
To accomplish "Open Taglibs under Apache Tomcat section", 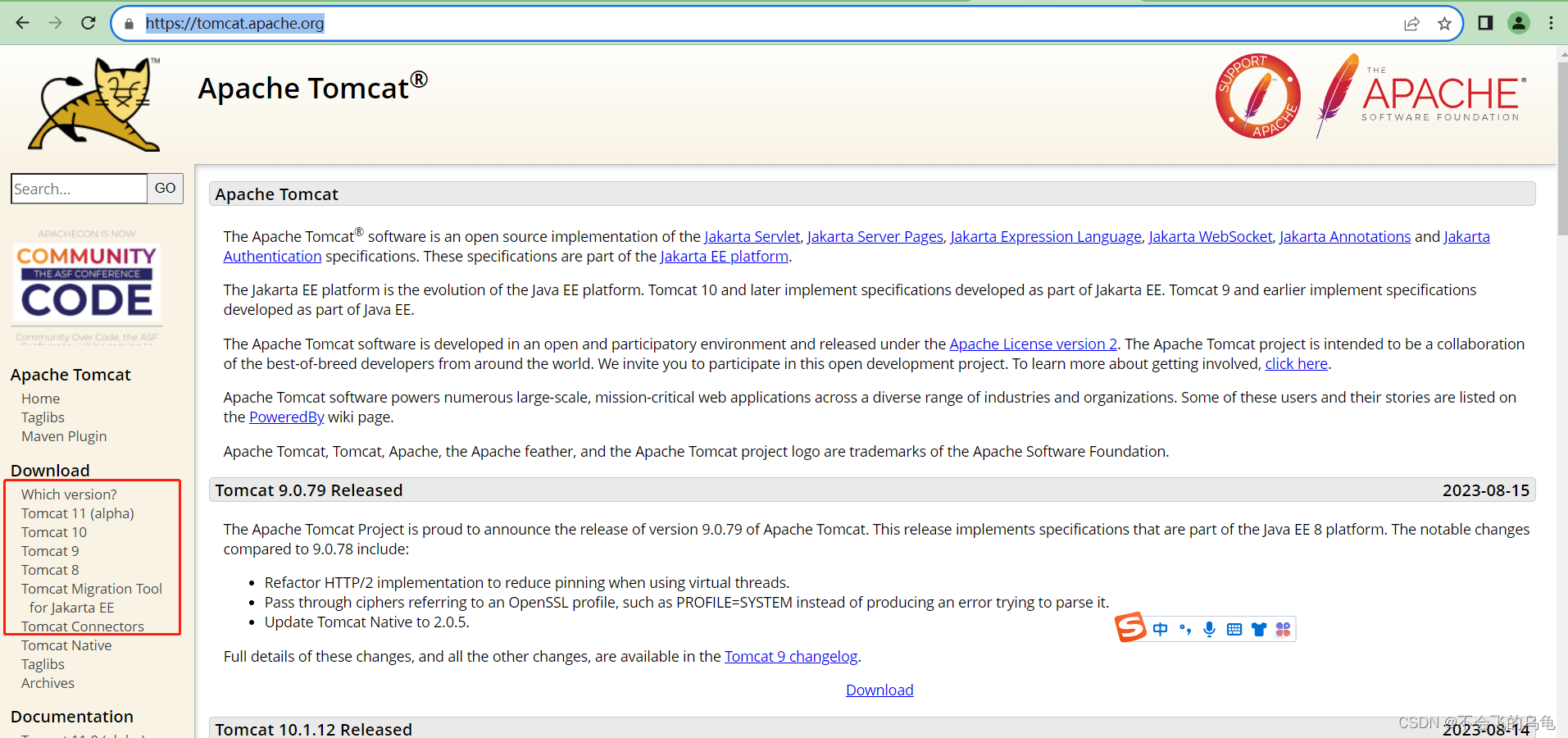I will point(43,417).
